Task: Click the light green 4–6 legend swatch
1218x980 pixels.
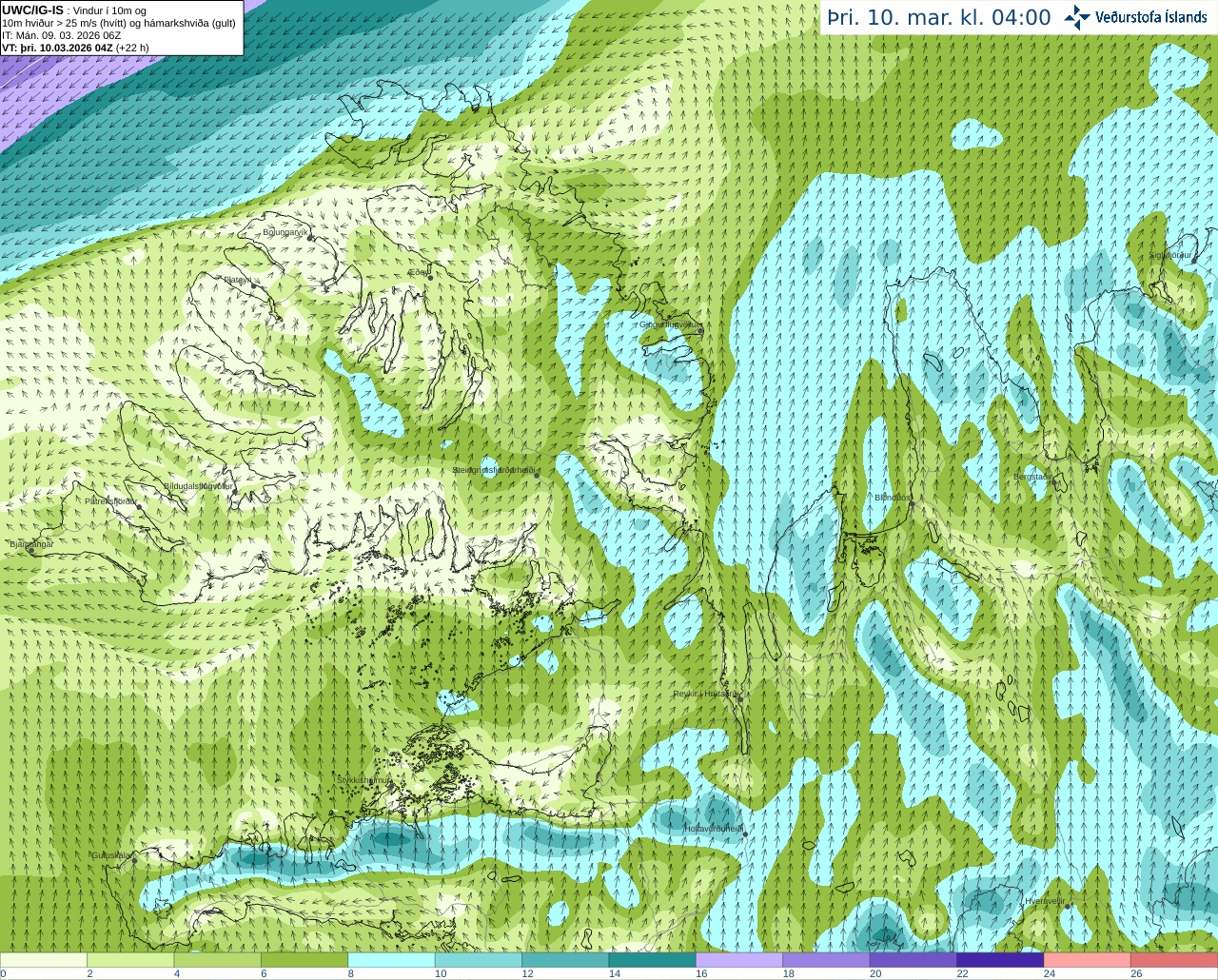Action: (218, 960)
